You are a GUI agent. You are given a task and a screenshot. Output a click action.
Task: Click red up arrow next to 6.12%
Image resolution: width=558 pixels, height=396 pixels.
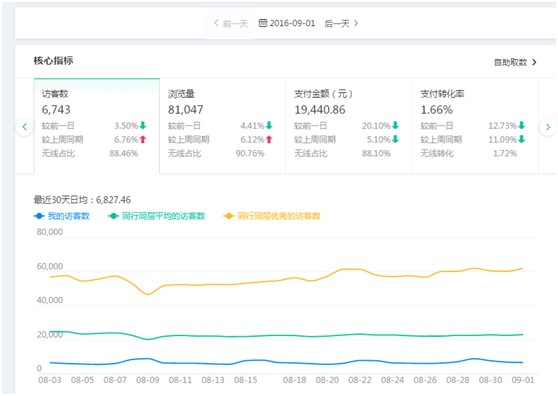tap(269, 139)
